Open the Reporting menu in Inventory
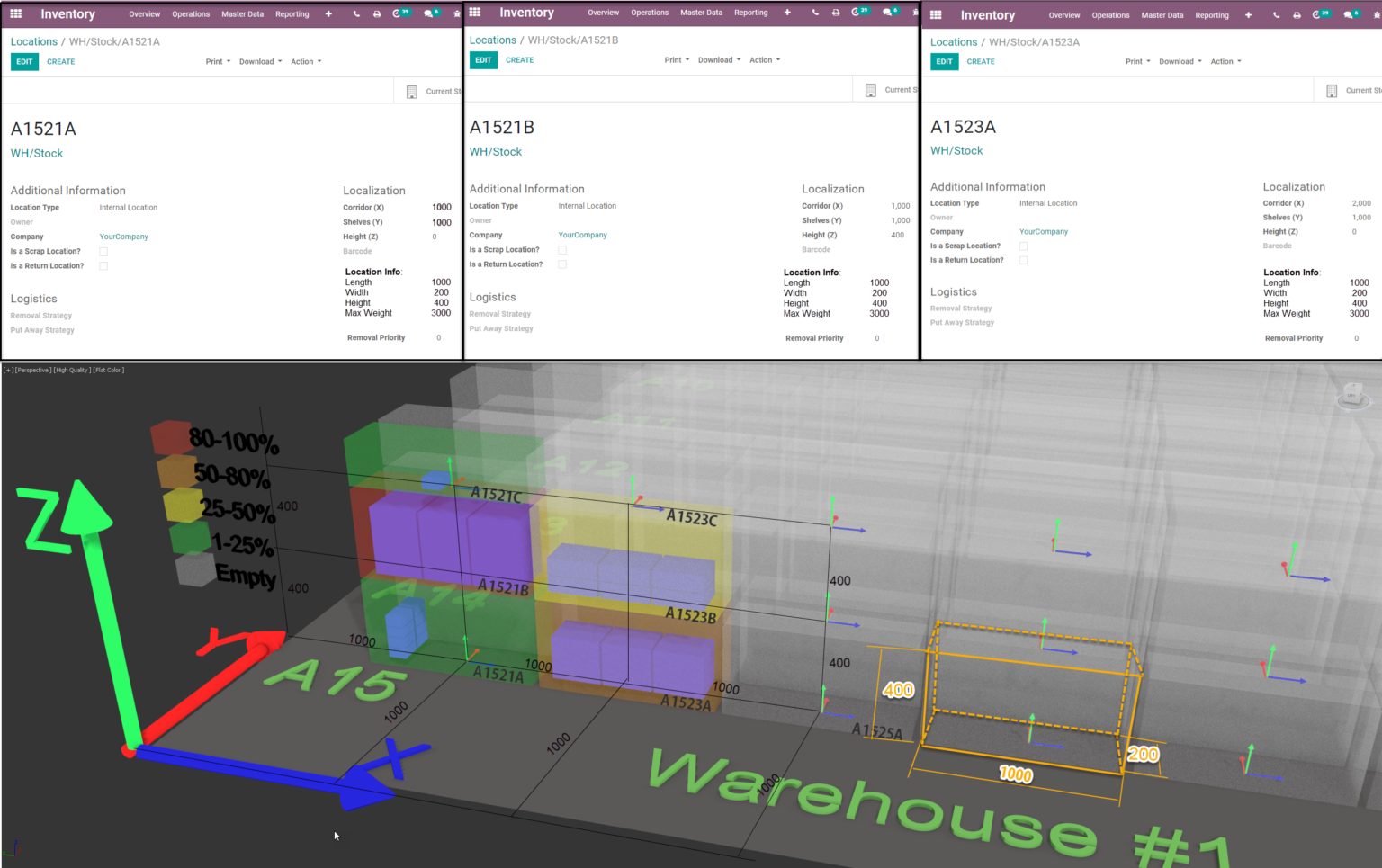 pyautogui.click(x=292, y=13)
